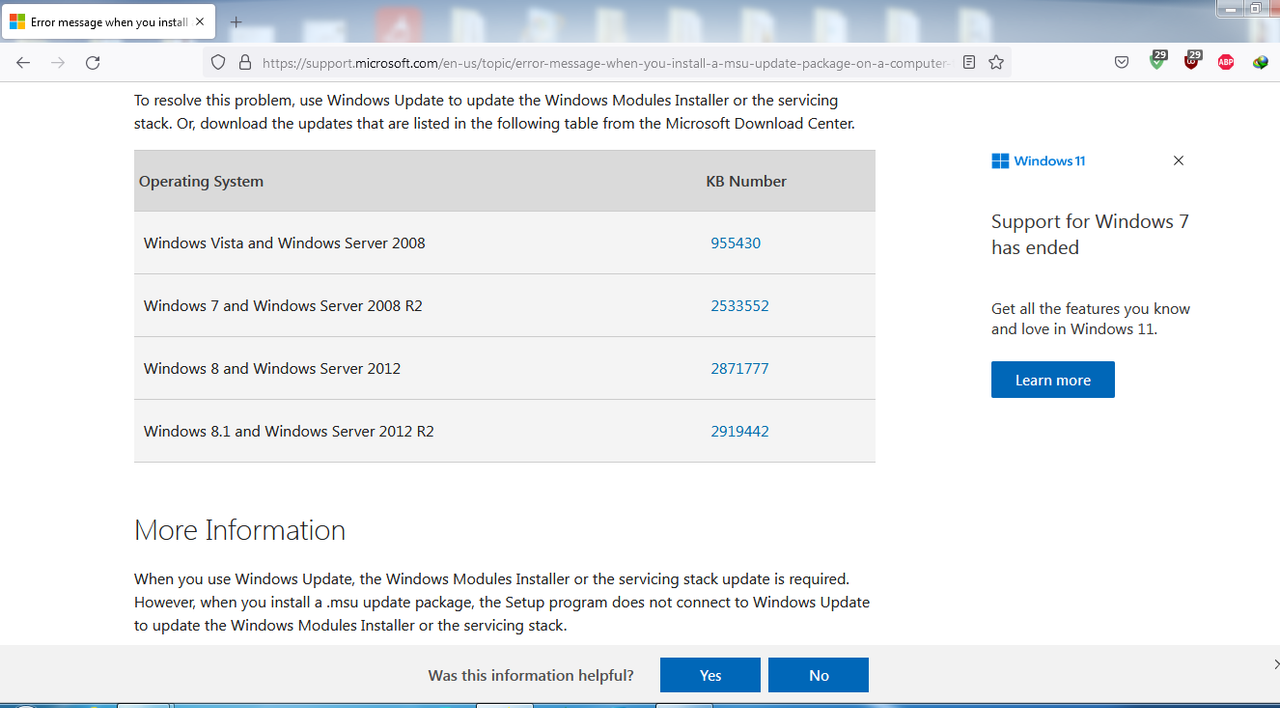Click the Learn more button
The image size is (1280, 708).
coord(1052,380)
